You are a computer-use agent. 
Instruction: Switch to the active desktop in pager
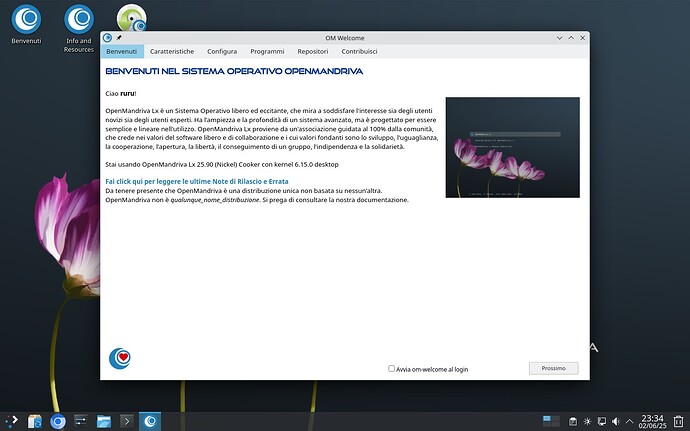547,418
